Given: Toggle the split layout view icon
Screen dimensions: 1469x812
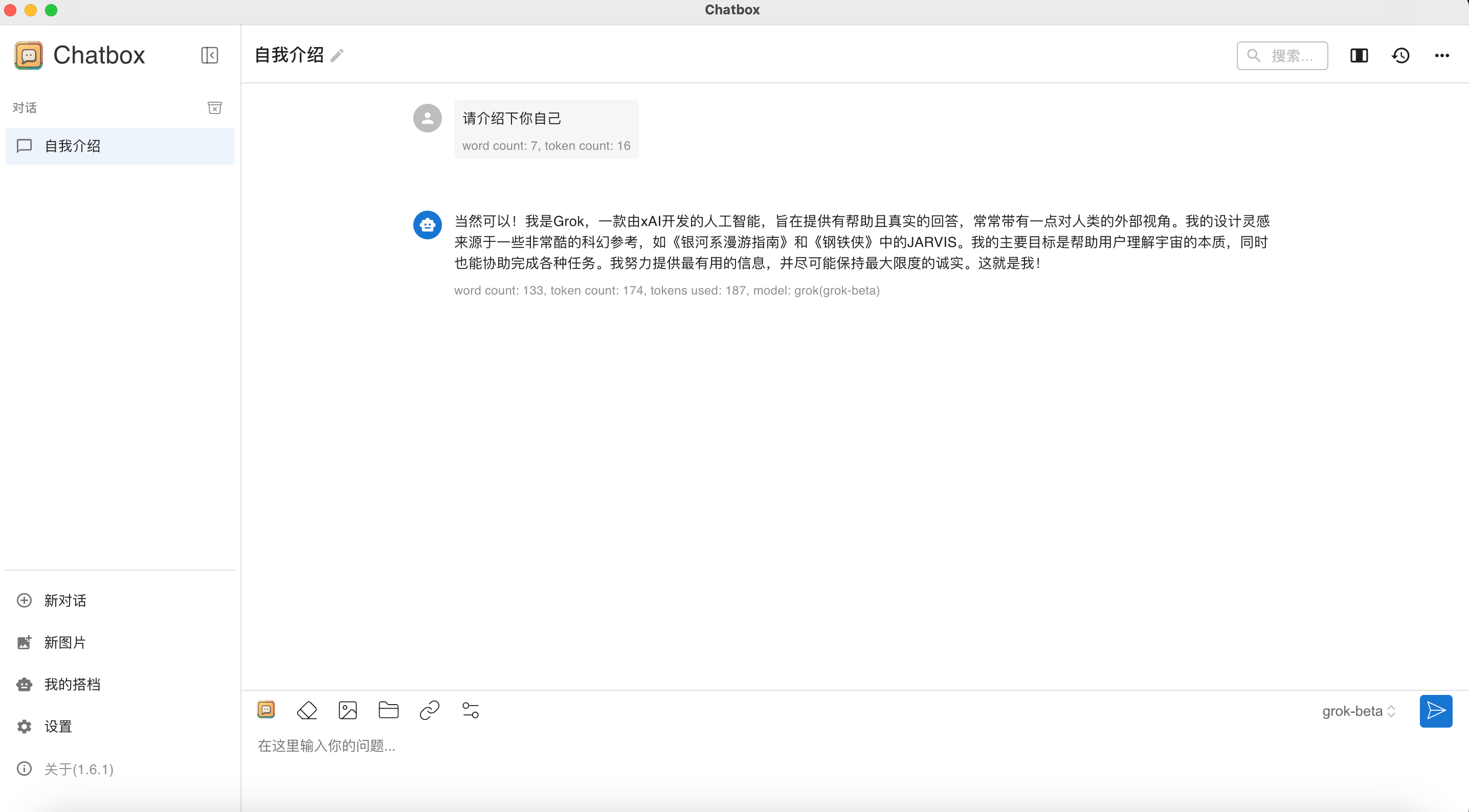Looking at the screenshot, I should 1359,55.
